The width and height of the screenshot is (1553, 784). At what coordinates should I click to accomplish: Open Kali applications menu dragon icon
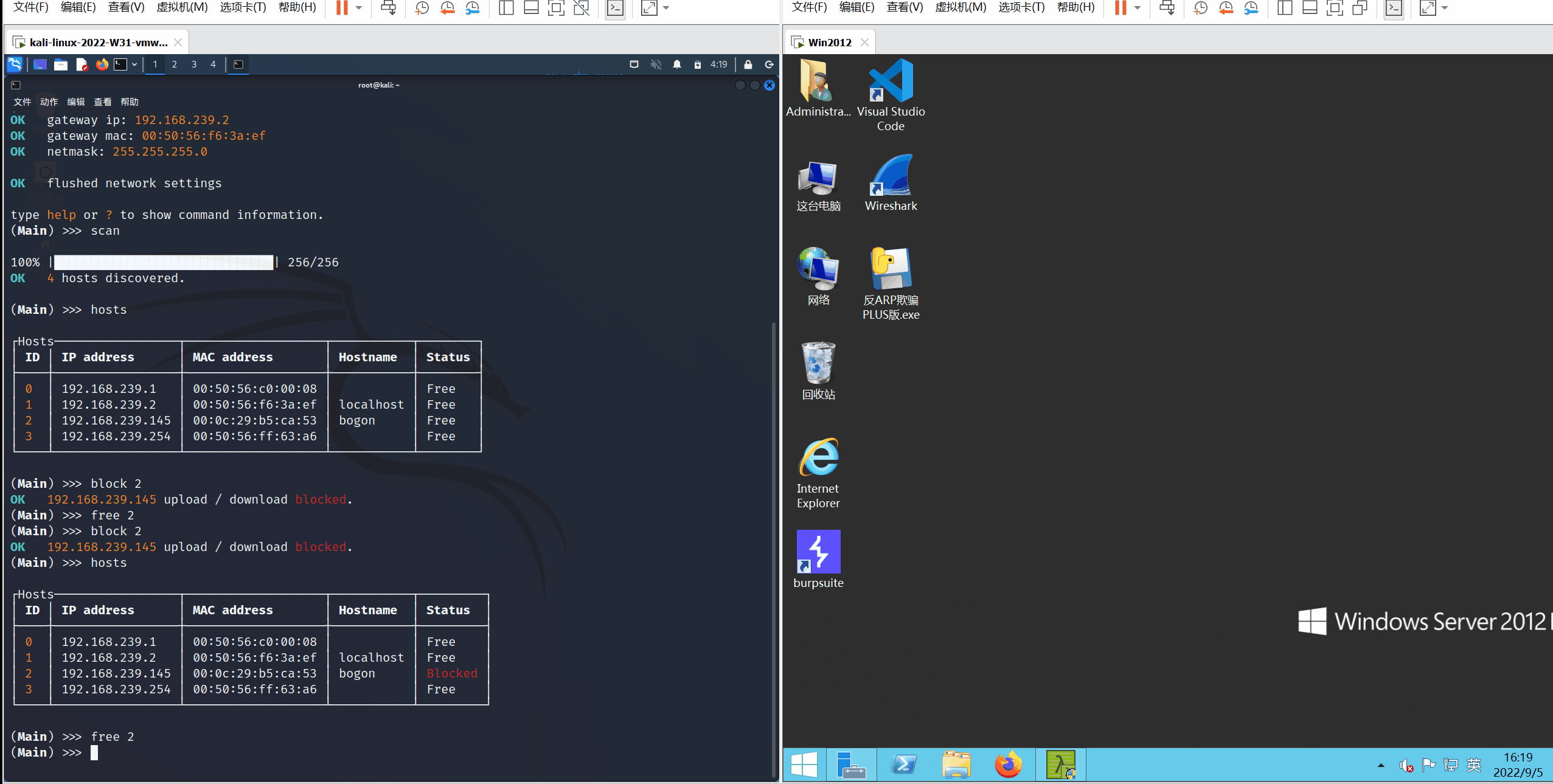15,64
